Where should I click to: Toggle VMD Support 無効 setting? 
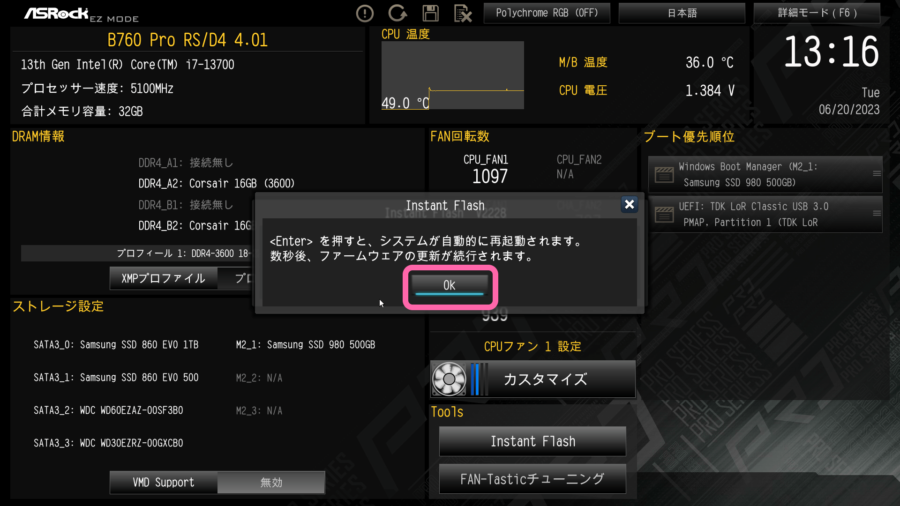(271, 482)
